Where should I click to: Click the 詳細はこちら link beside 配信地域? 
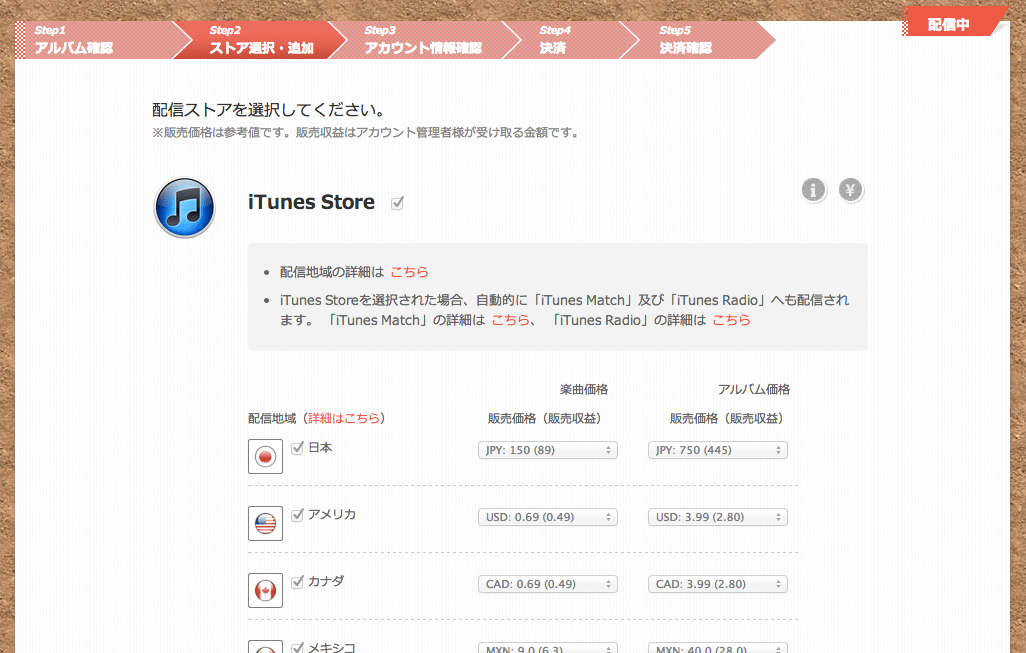(344, 418)
